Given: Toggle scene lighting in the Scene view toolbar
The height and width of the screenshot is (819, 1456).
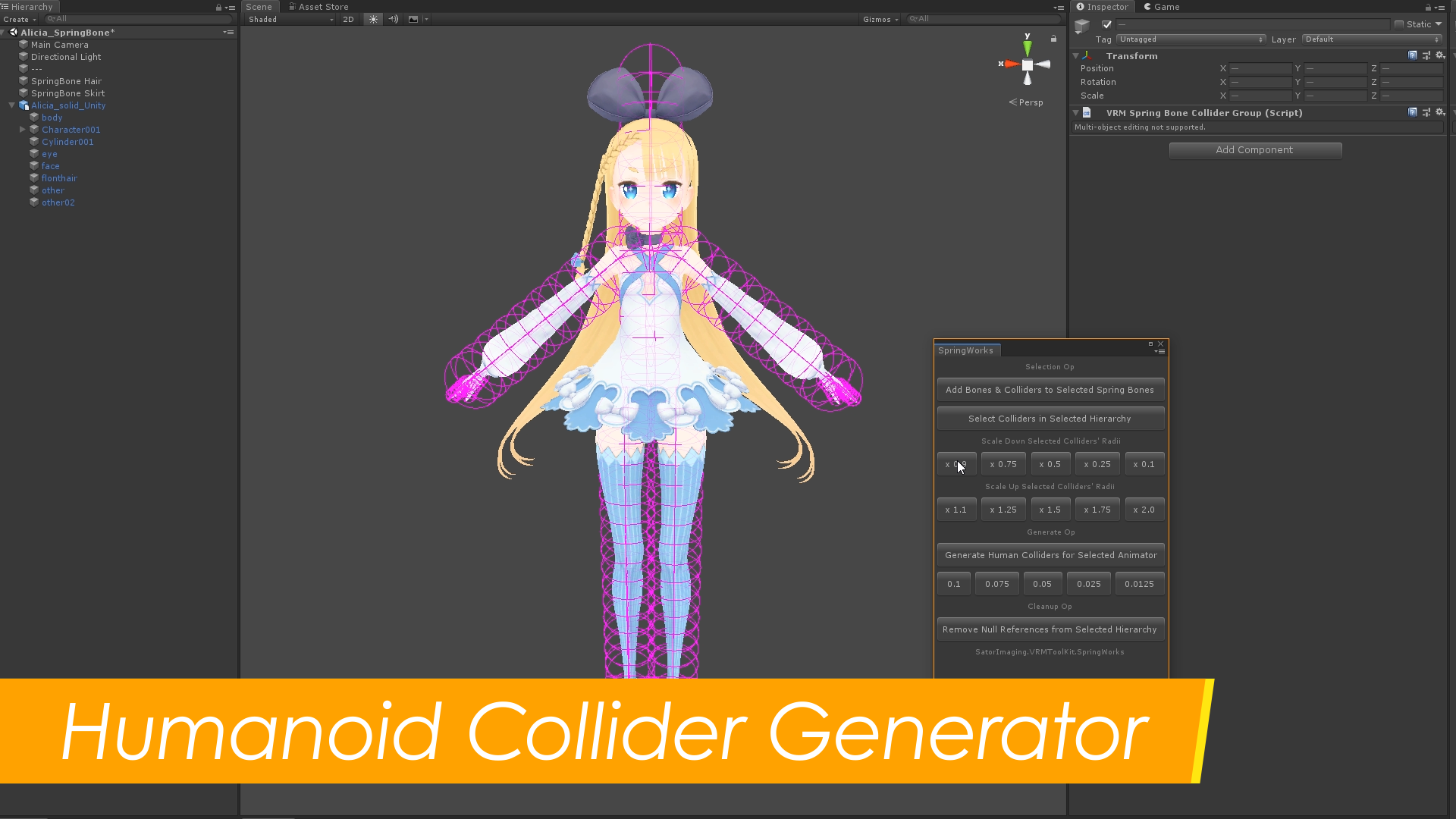Looking at the screenshot, I should (x=372, y=19).
